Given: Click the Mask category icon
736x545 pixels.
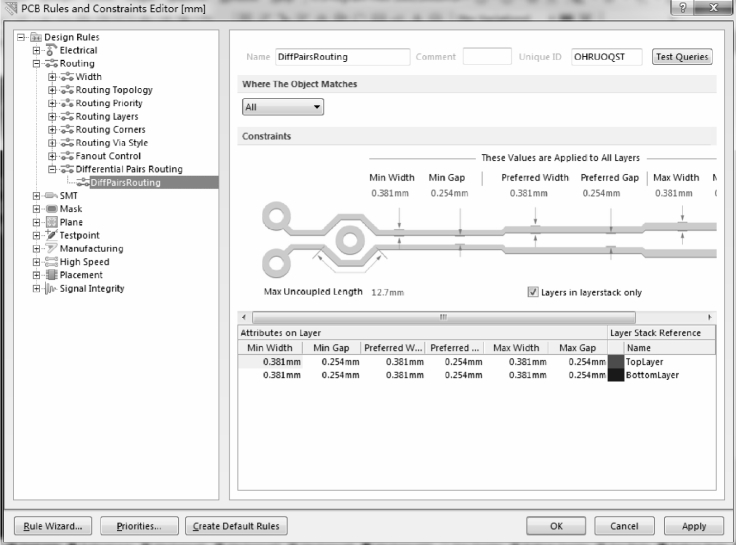Looking at the screenshot, I should (x=51, y=209).
